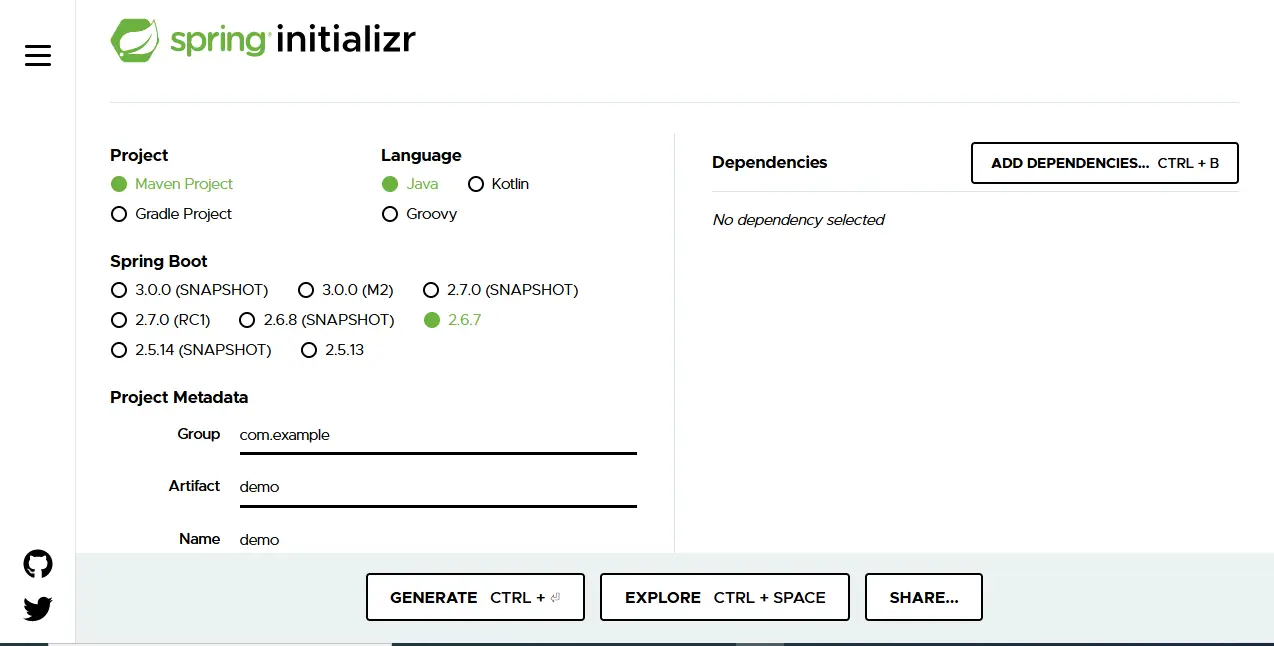Open the Share dialog button
This screenshot has width=1274, height=646.
pos(924,597)
